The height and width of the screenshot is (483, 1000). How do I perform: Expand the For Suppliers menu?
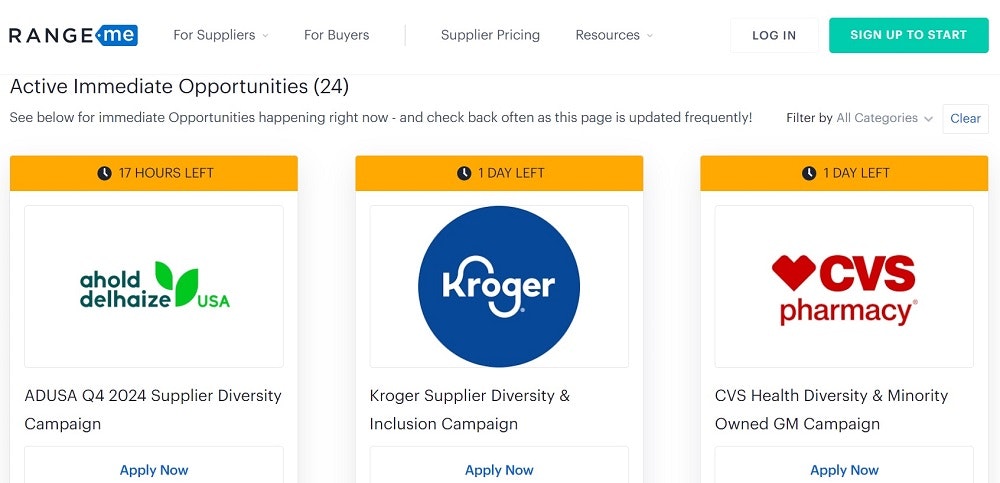221,35
